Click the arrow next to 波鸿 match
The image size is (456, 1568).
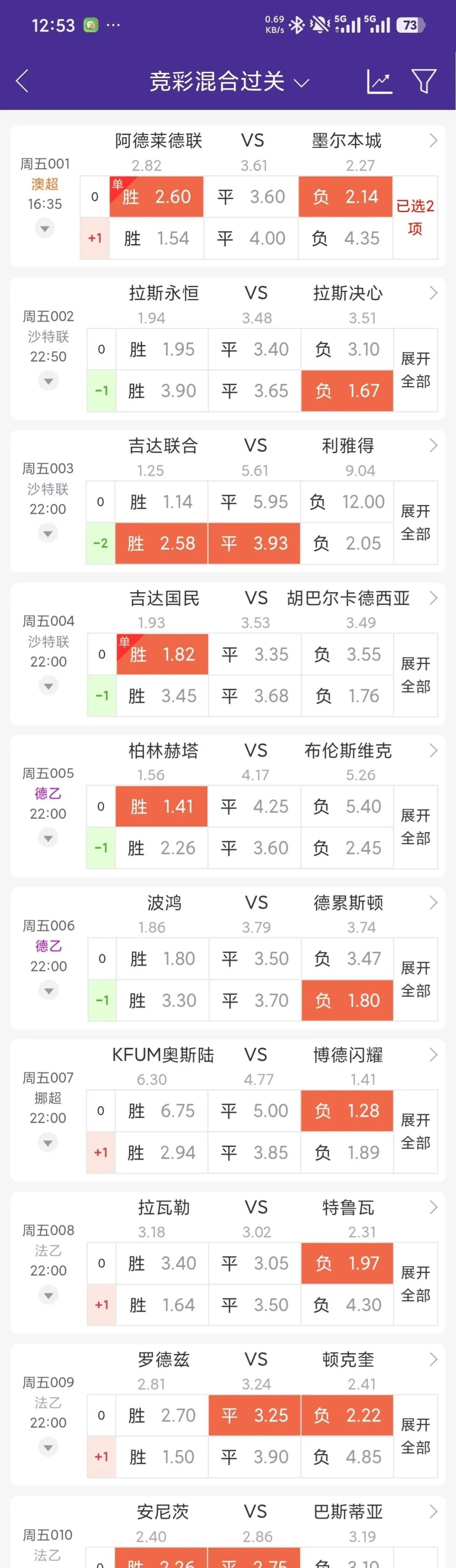click(434, 903)
